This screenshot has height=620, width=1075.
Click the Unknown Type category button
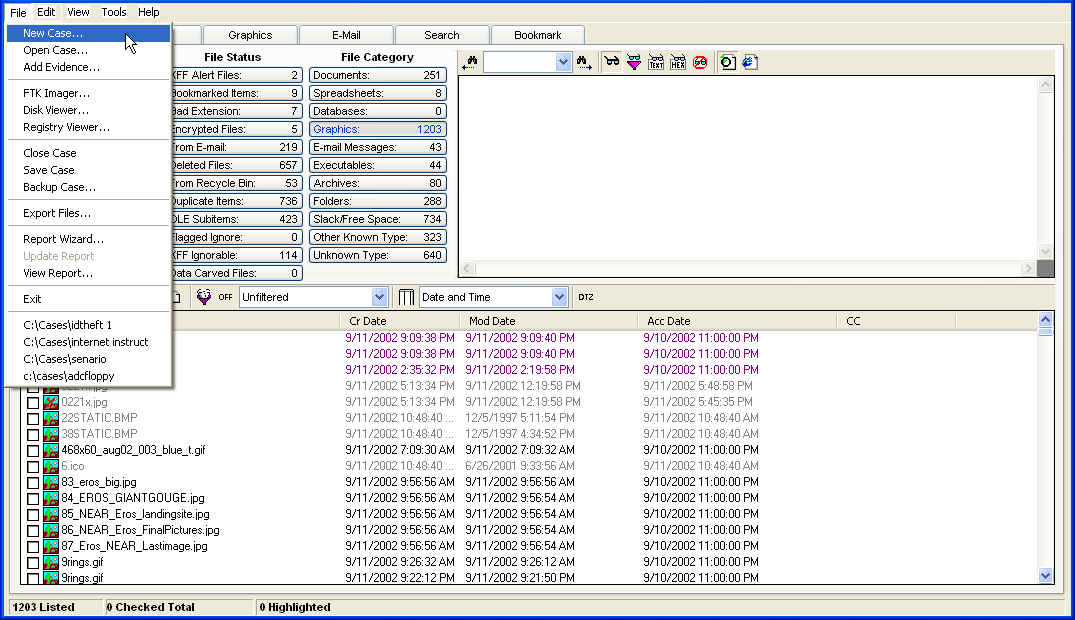378,255
